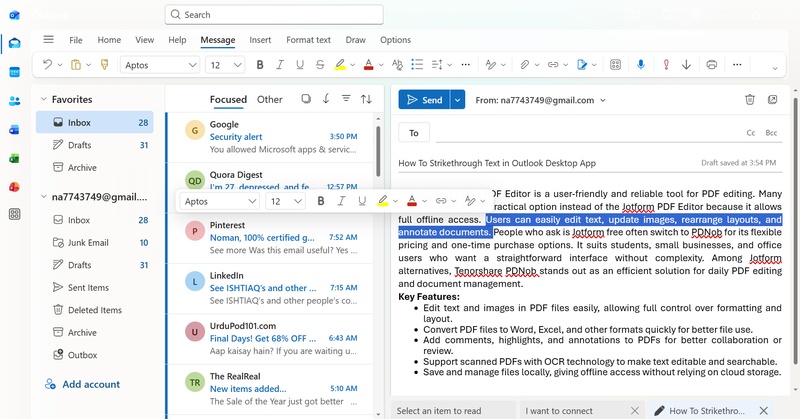Apply the yellow text highlight color

tap(340, 65)
